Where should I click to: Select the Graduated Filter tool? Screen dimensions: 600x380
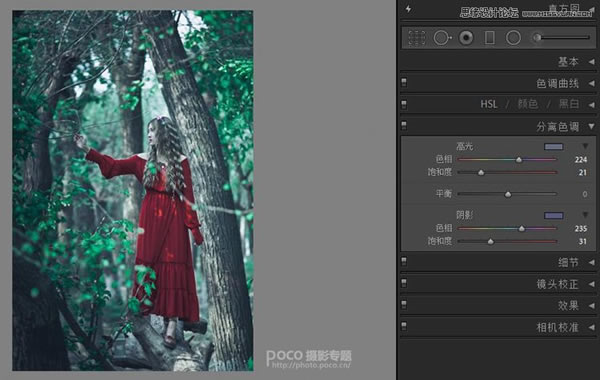click(490, 38)
